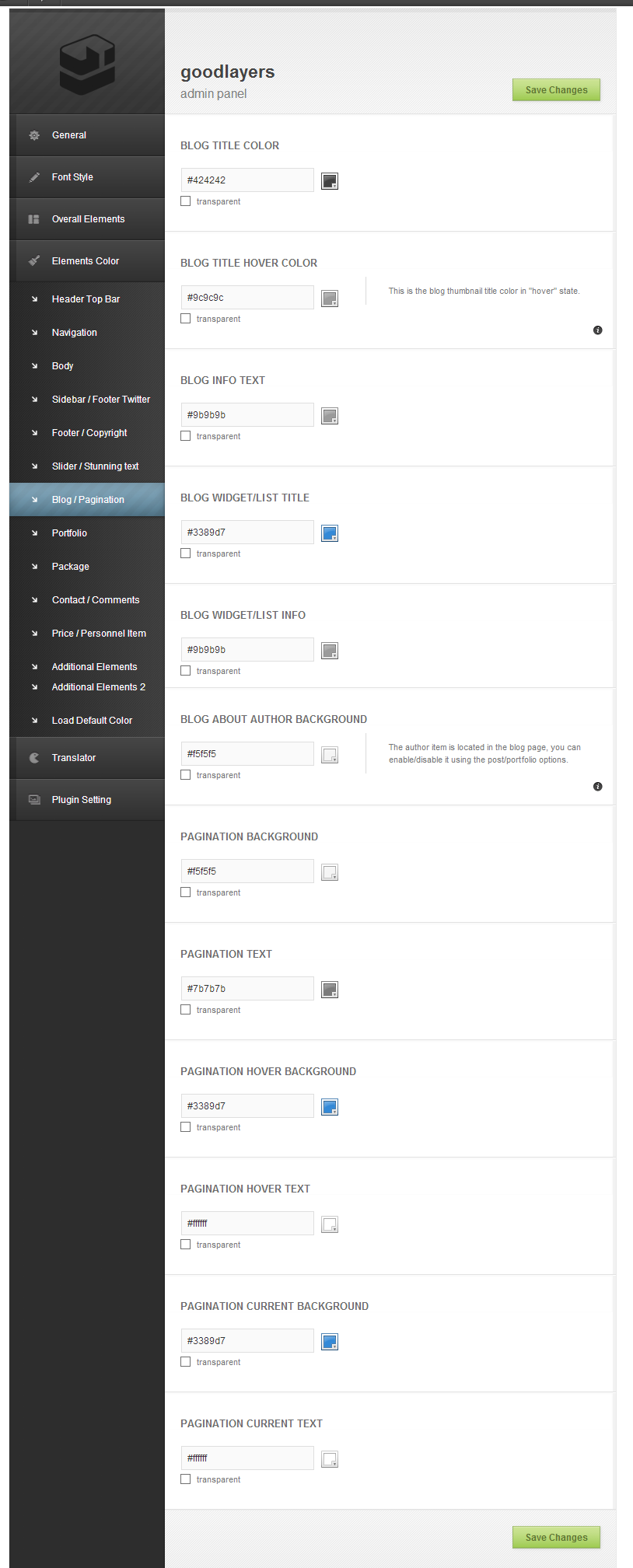
Task: Open the Overall Elements section
Action: [x=87, y=219]
